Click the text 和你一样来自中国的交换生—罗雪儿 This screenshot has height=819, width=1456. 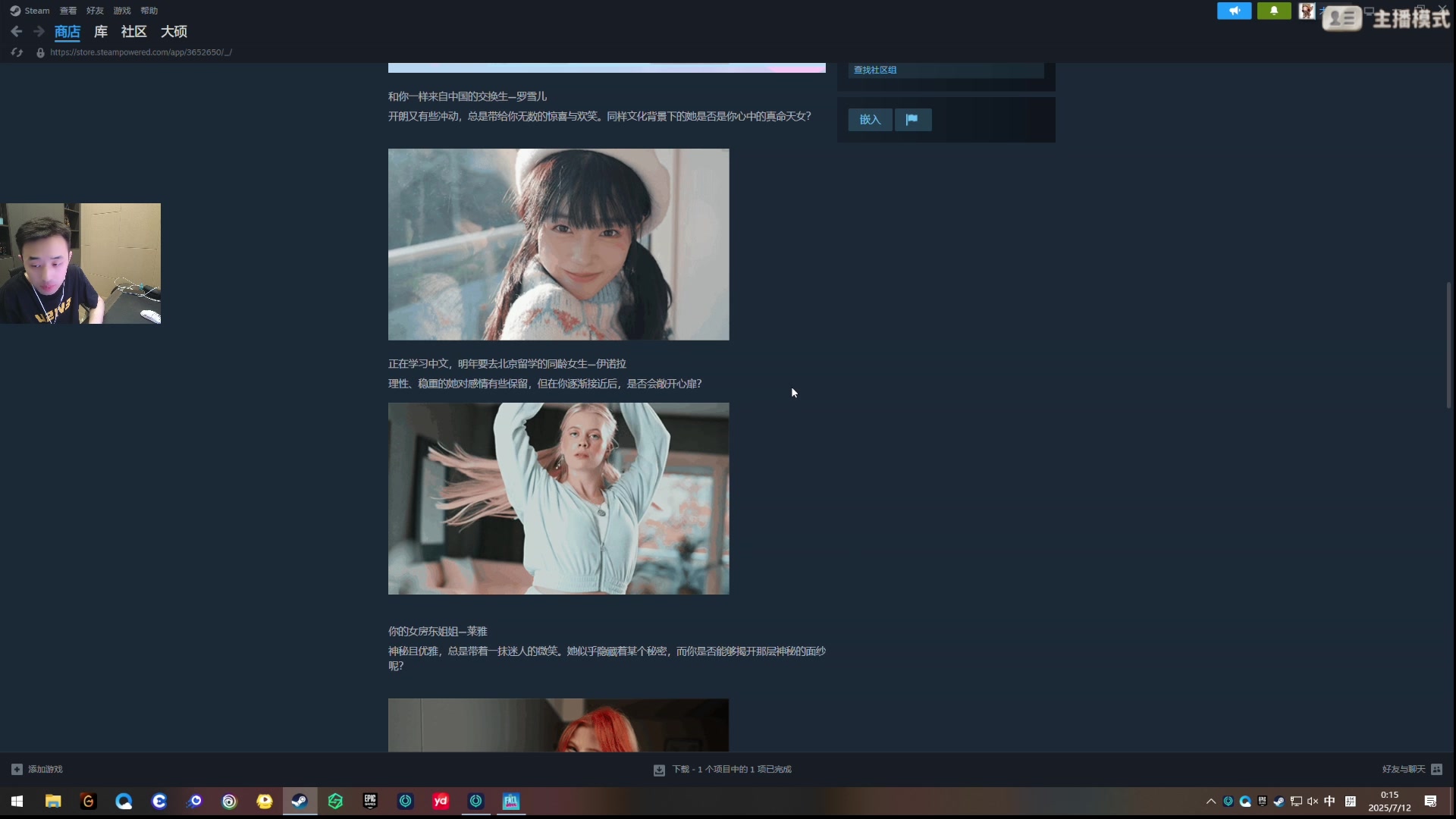467,96
